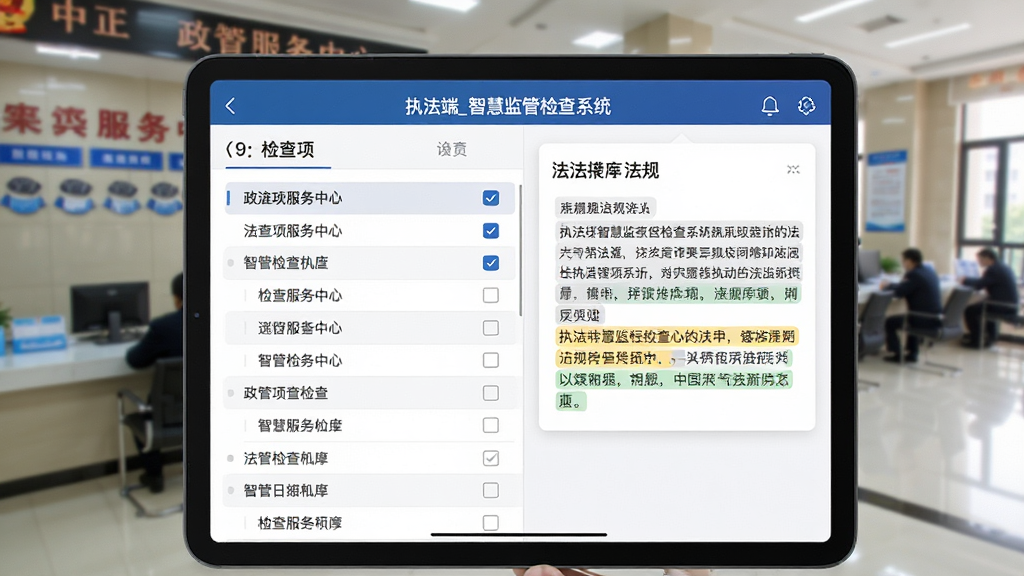Click the yellow highlighted text passage
This screenshot has width=1024, height=576.
tap(677, 347)
